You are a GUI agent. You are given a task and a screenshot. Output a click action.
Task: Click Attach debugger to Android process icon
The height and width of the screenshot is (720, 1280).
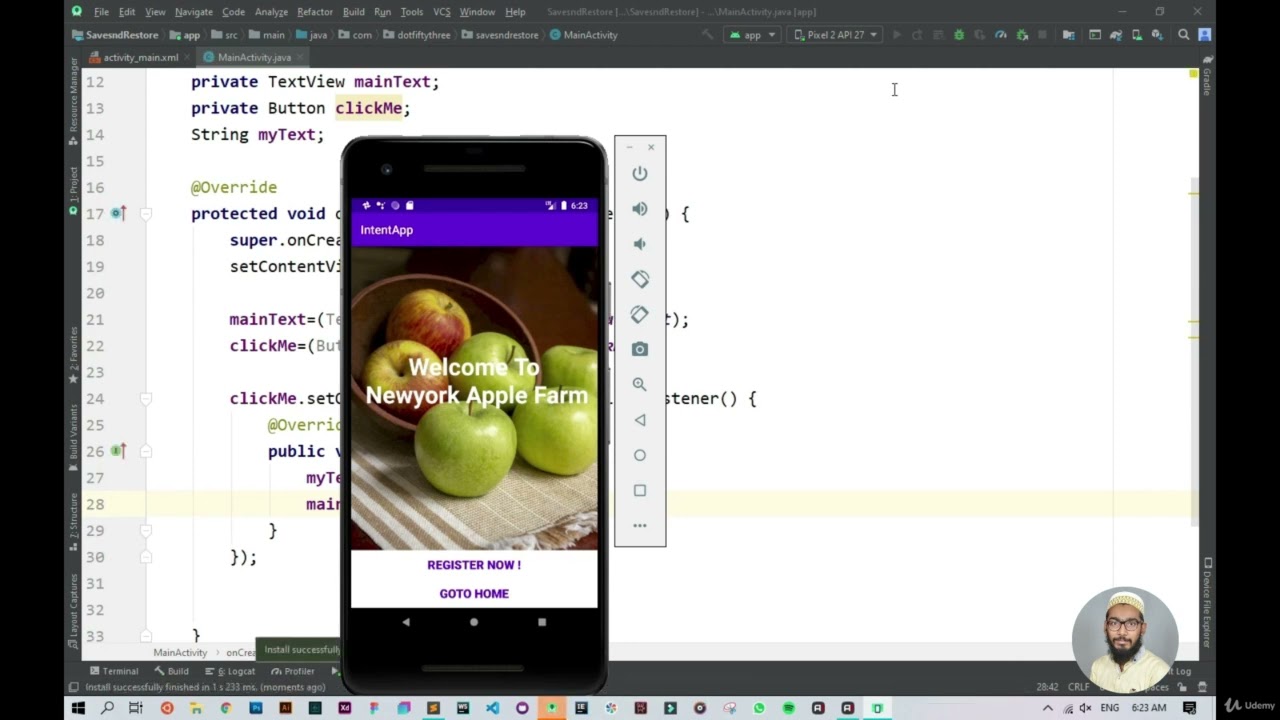[1022, 35]
